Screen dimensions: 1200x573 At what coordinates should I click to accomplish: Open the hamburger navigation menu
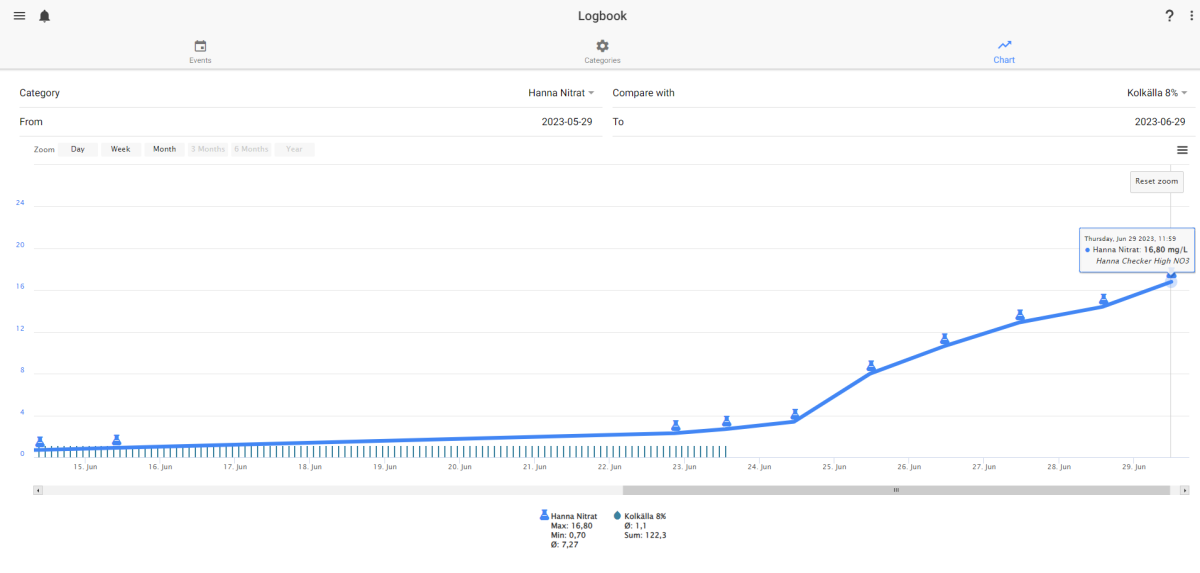point(19,16)
